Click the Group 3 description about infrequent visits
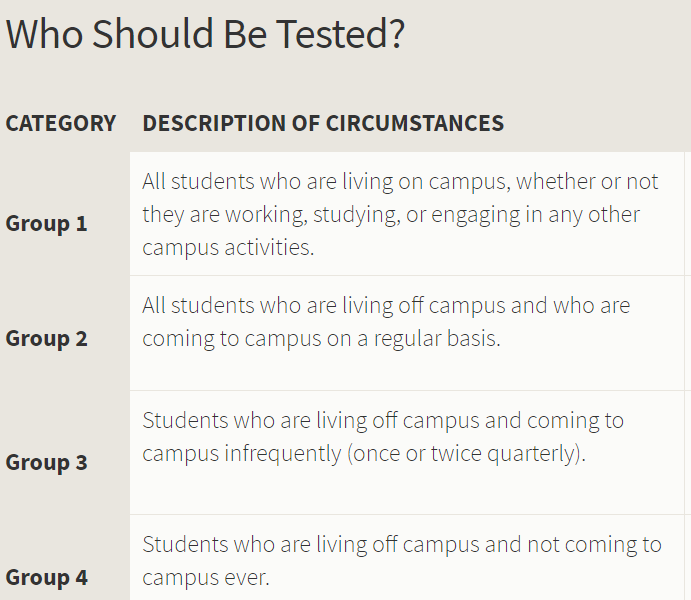Viewport: 691px width, 600px height. [x=382, y=436]
